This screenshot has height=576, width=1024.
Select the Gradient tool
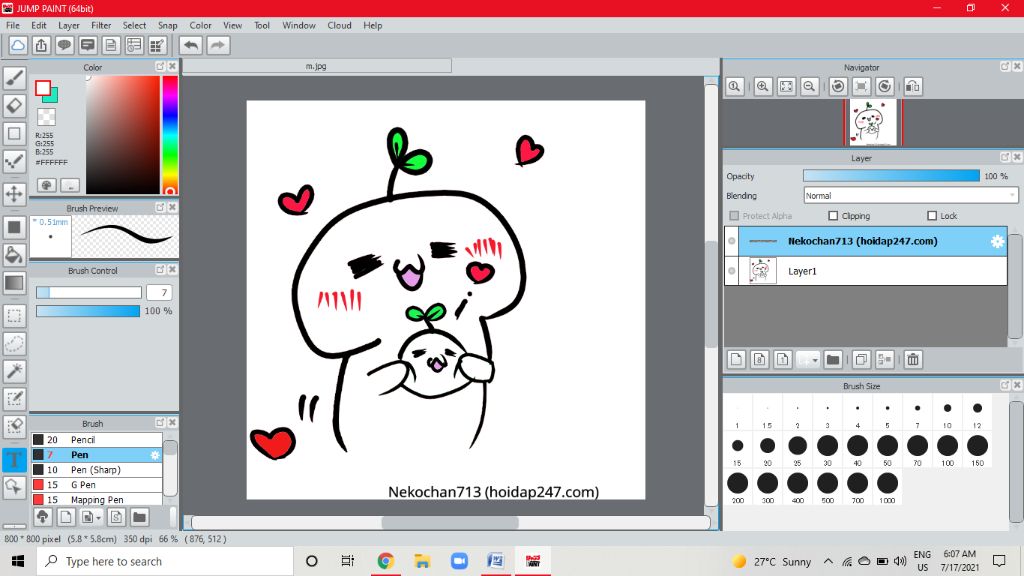tap(14, 283)
